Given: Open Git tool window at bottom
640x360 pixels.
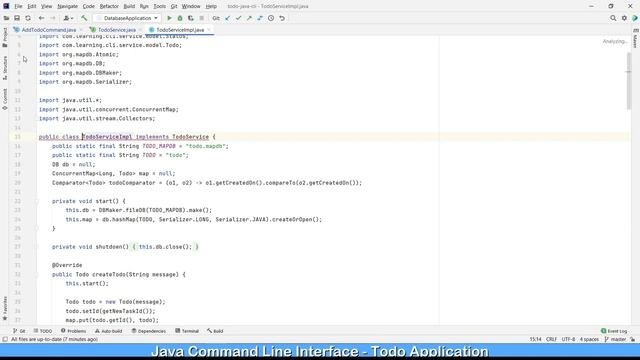Looking at the screenshot, I should coord(19,331).
